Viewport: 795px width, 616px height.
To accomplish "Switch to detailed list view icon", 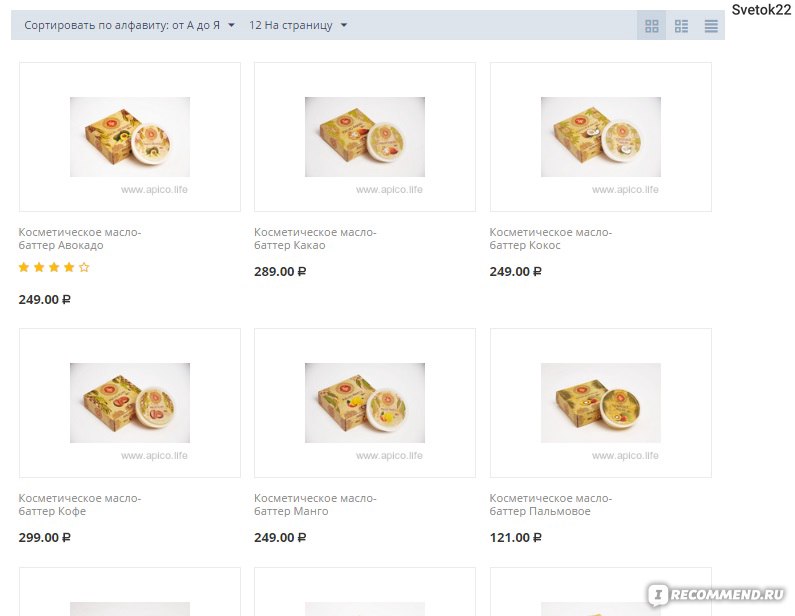I will [681, 26].
